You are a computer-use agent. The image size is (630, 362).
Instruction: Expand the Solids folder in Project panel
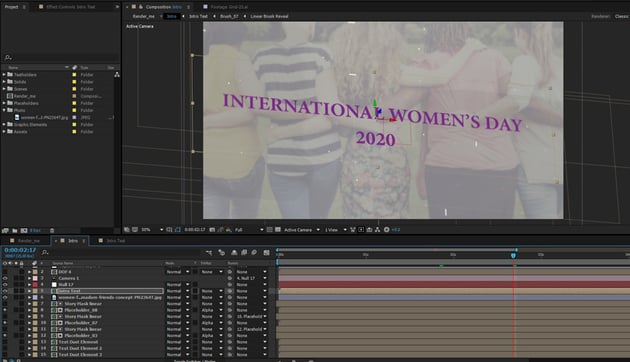pos(4,82)
